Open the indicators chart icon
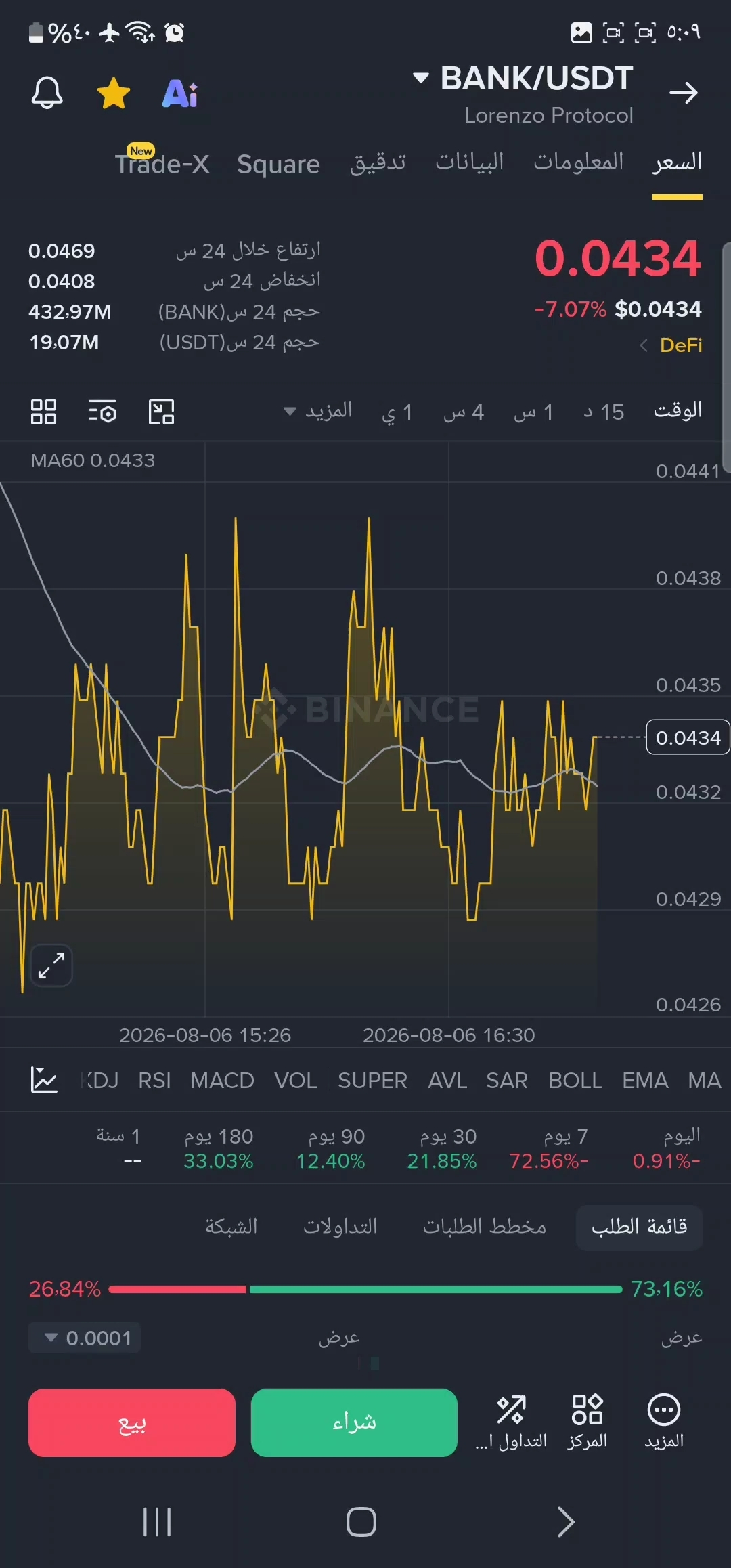The image size is (731, 1568). coord(44,1080)
